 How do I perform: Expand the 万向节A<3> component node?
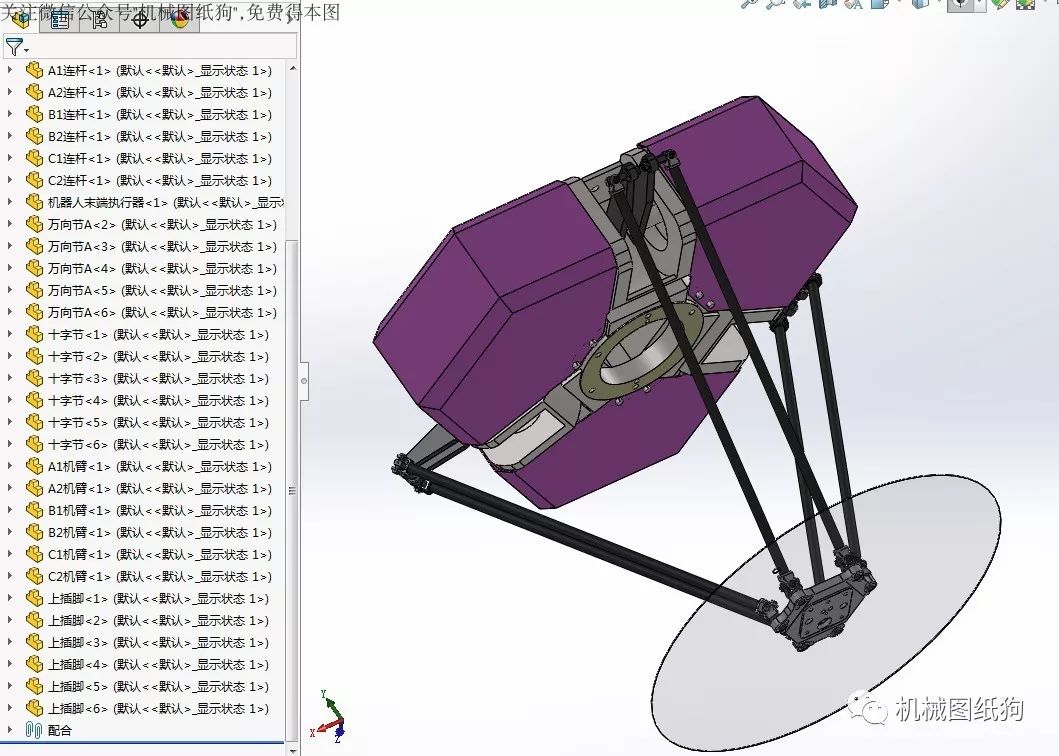(x=9, y=246)
